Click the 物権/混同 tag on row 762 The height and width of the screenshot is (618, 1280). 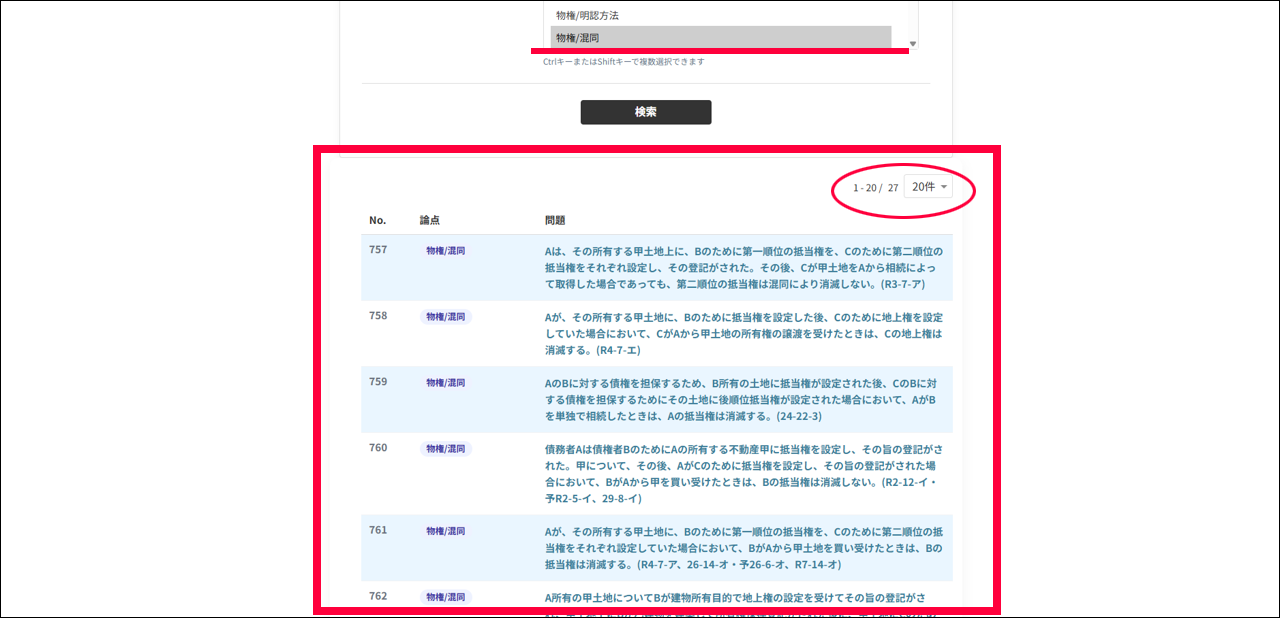point(445,597)
